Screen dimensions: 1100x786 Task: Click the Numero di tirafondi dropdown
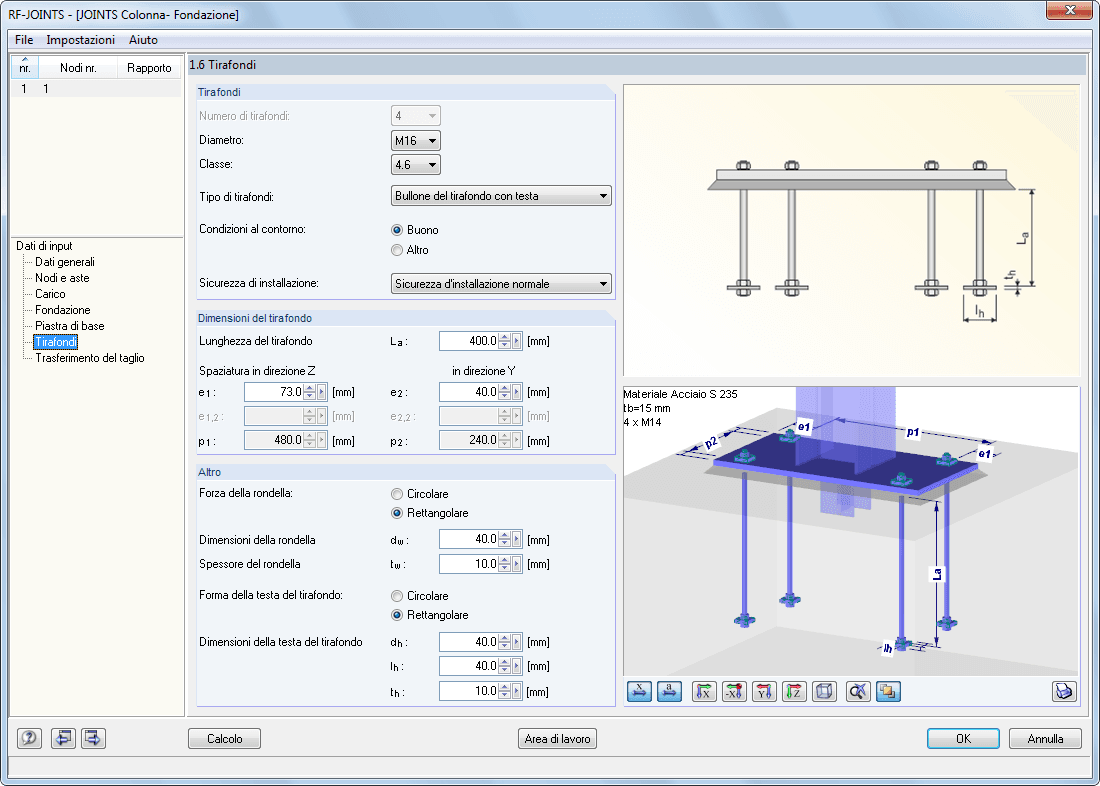pos(415,116)
